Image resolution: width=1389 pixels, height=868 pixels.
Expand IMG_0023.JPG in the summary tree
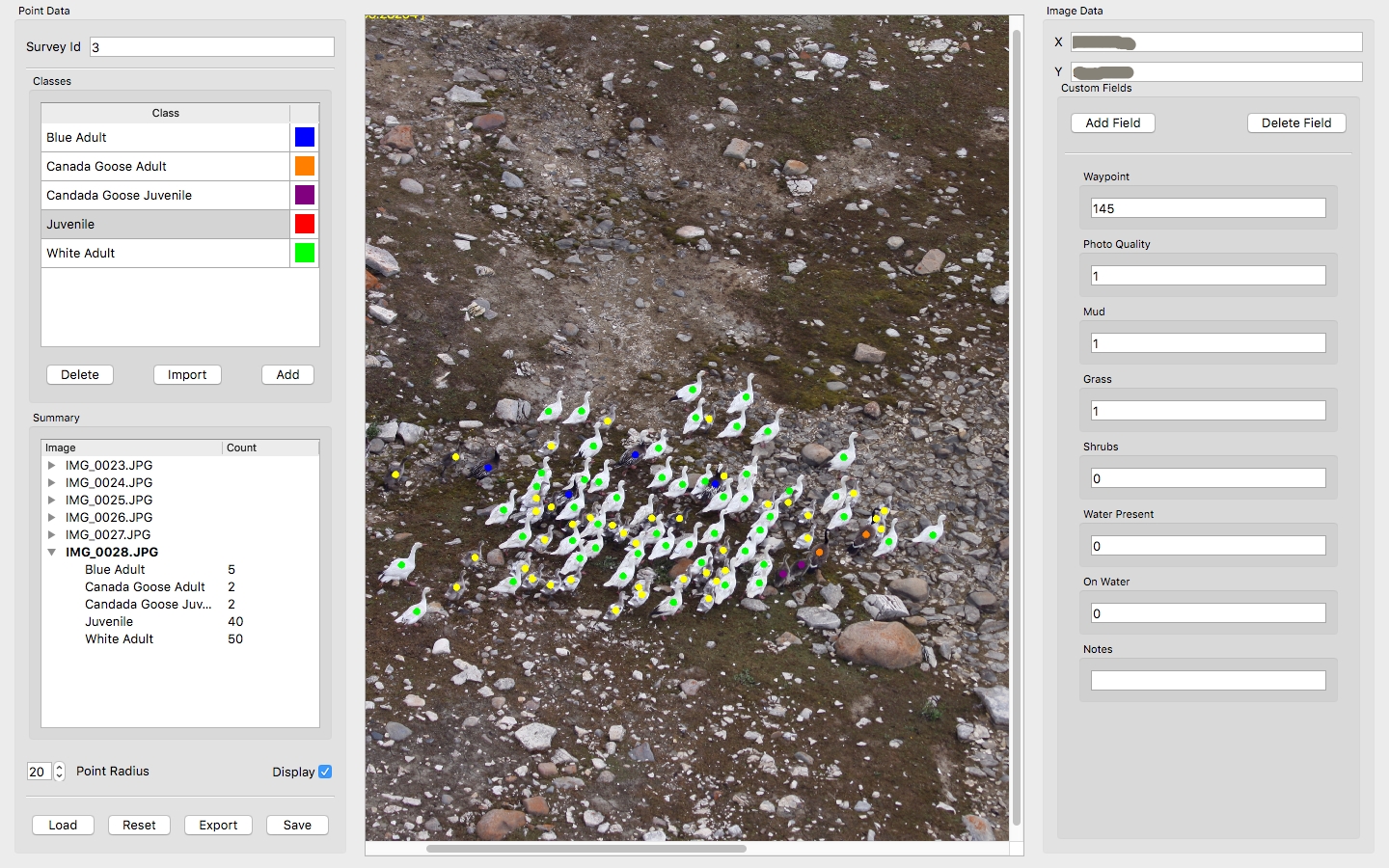(51, 465)
